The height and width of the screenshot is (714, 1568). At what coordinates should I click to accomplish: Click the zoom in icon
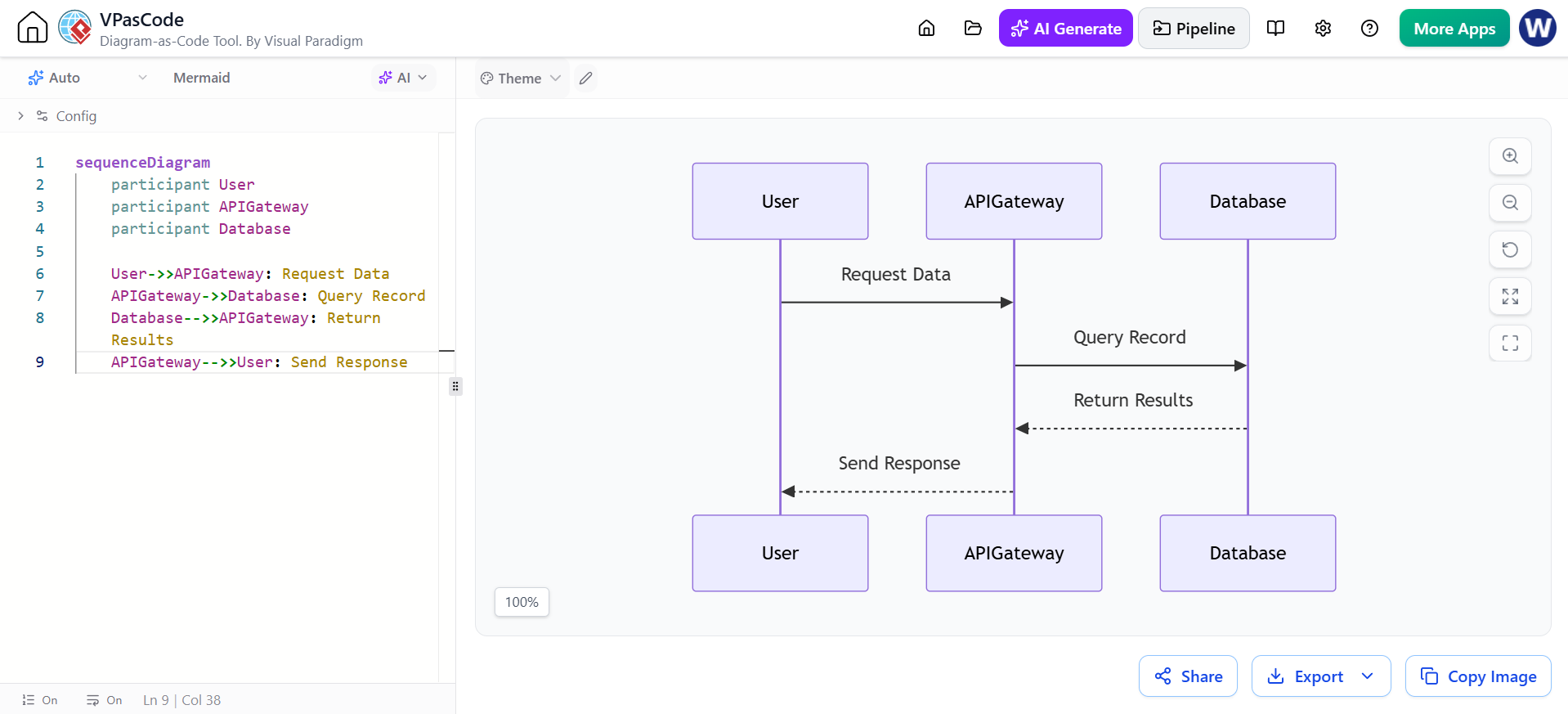click(x=1510, y=156)
